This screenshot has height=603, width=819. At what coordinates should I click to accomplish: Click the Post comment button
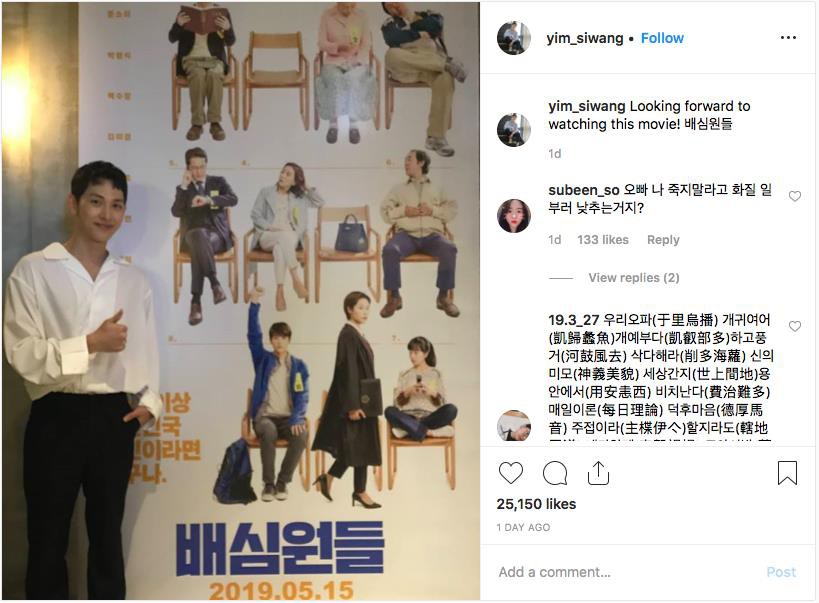(x=781, y=572)
